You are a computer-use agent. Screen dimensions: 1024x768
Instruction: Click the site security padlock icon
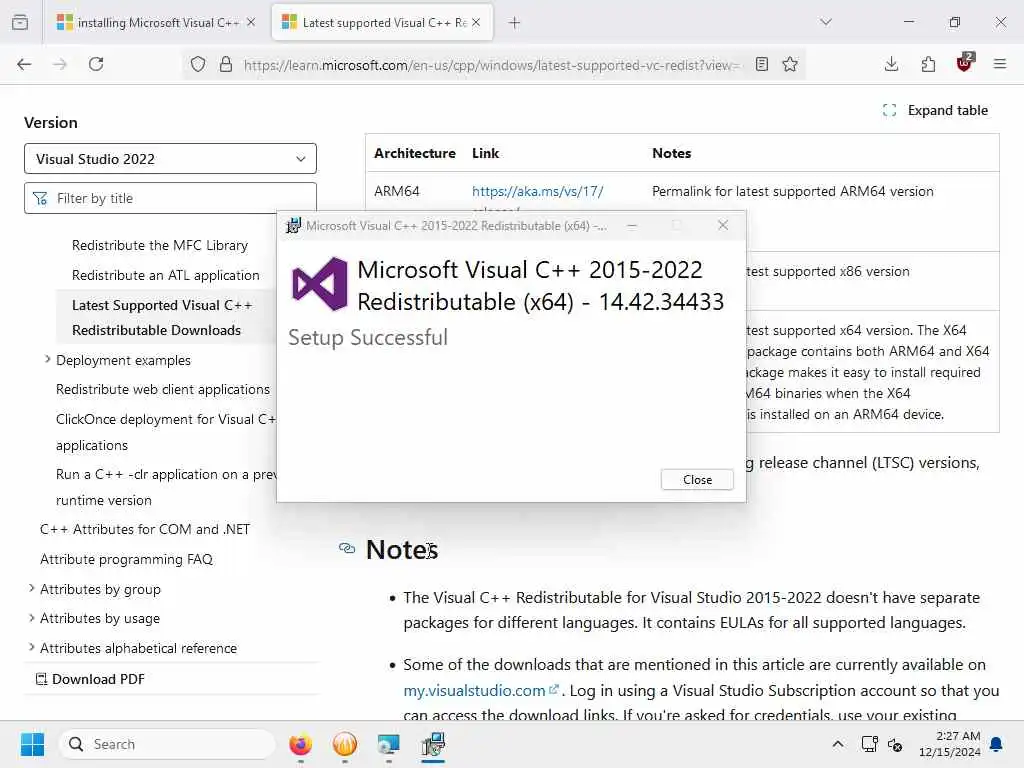click(x=226, y=64)
